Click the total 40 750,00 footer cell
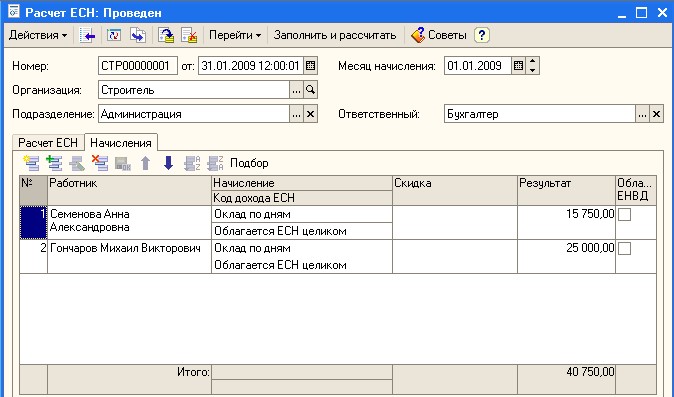 point(567,379)
